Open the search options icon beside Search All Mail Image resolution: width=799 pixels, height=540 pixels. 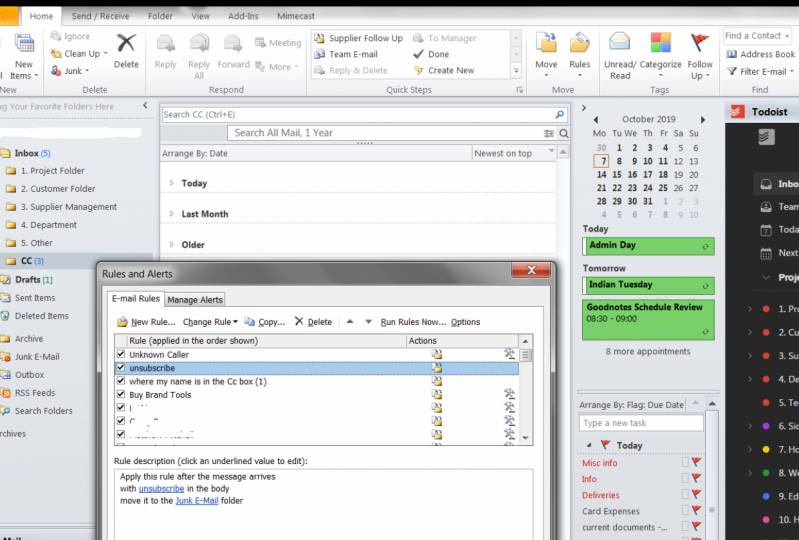pos(549,133)
